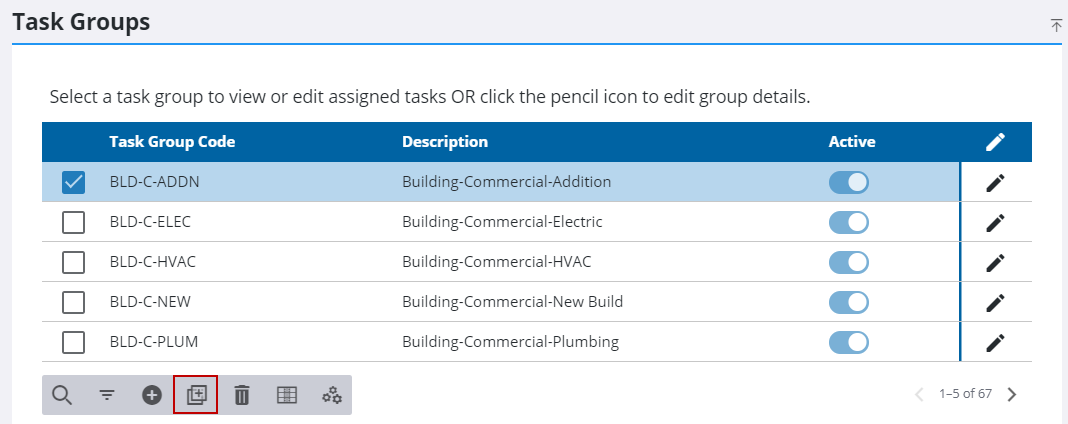Image resolution: width=1068 pixels, height=424 pixels.
Task: Edit BLD-C-PLUM details with pencil icon
Action: click(x=994, y=342)
